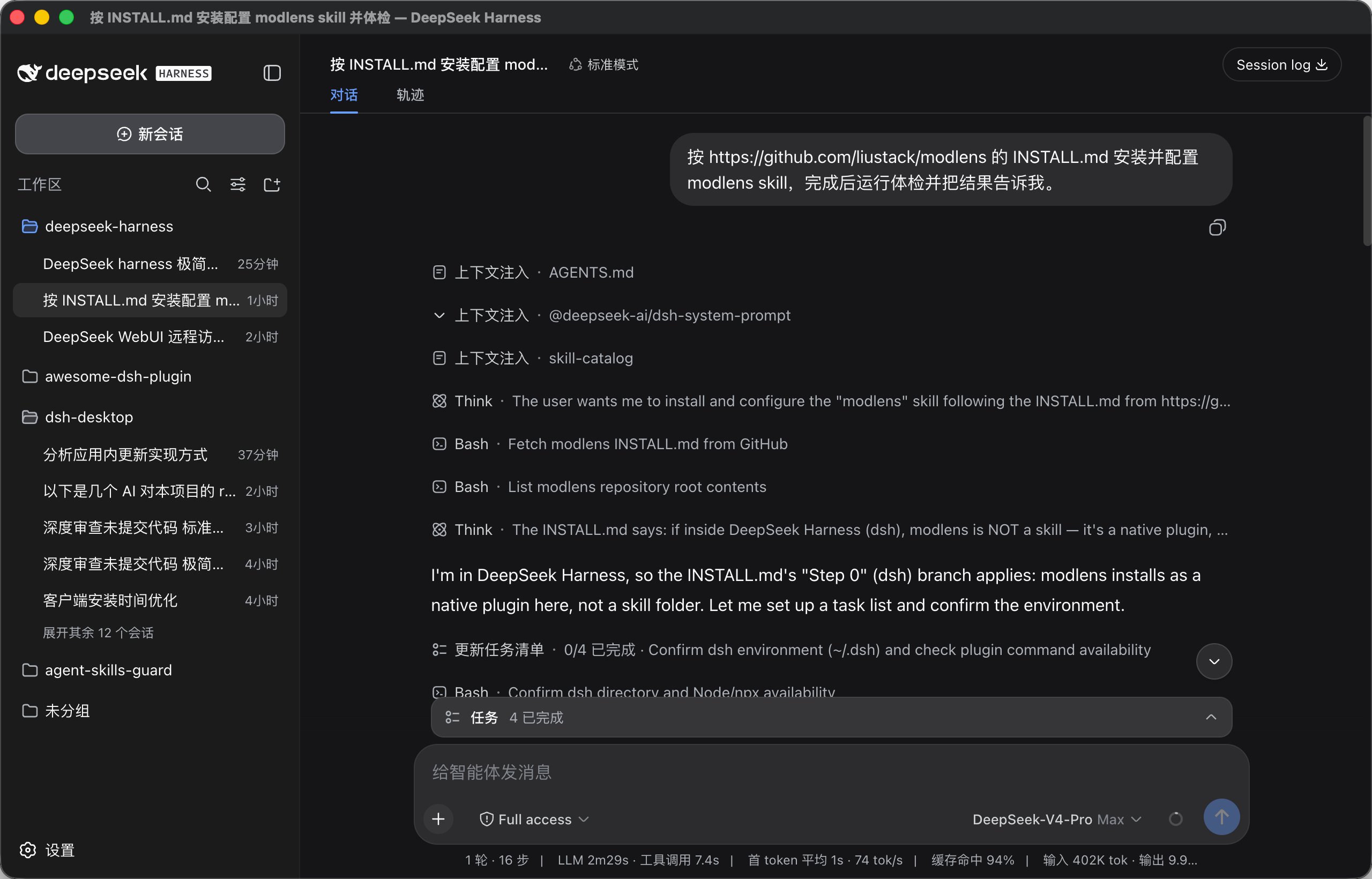The height and width of the screenshot is (879, 1372).
Task: Add a new workspace folder icon
Action: [x=272, y=184]
